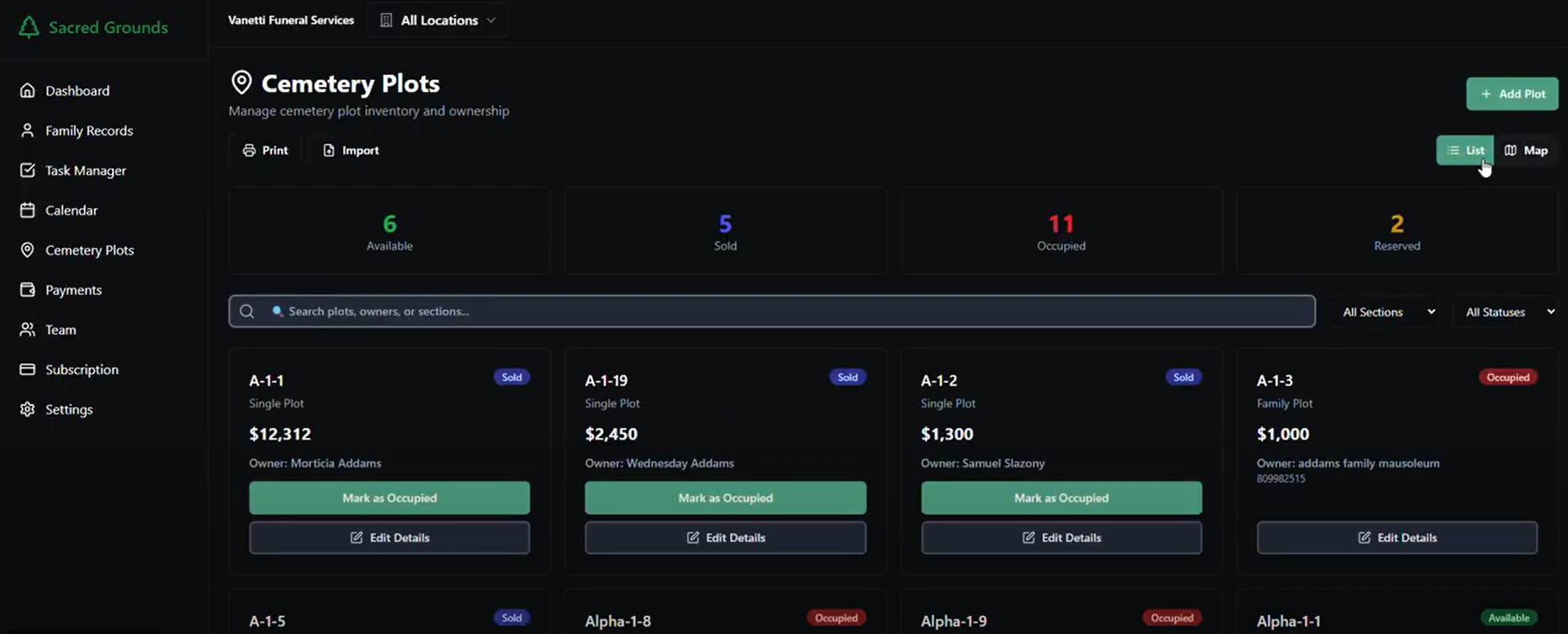Select Cemetery Plots in the sidebar menu
Screen dimensions: 1568x634
click(89, 250)
